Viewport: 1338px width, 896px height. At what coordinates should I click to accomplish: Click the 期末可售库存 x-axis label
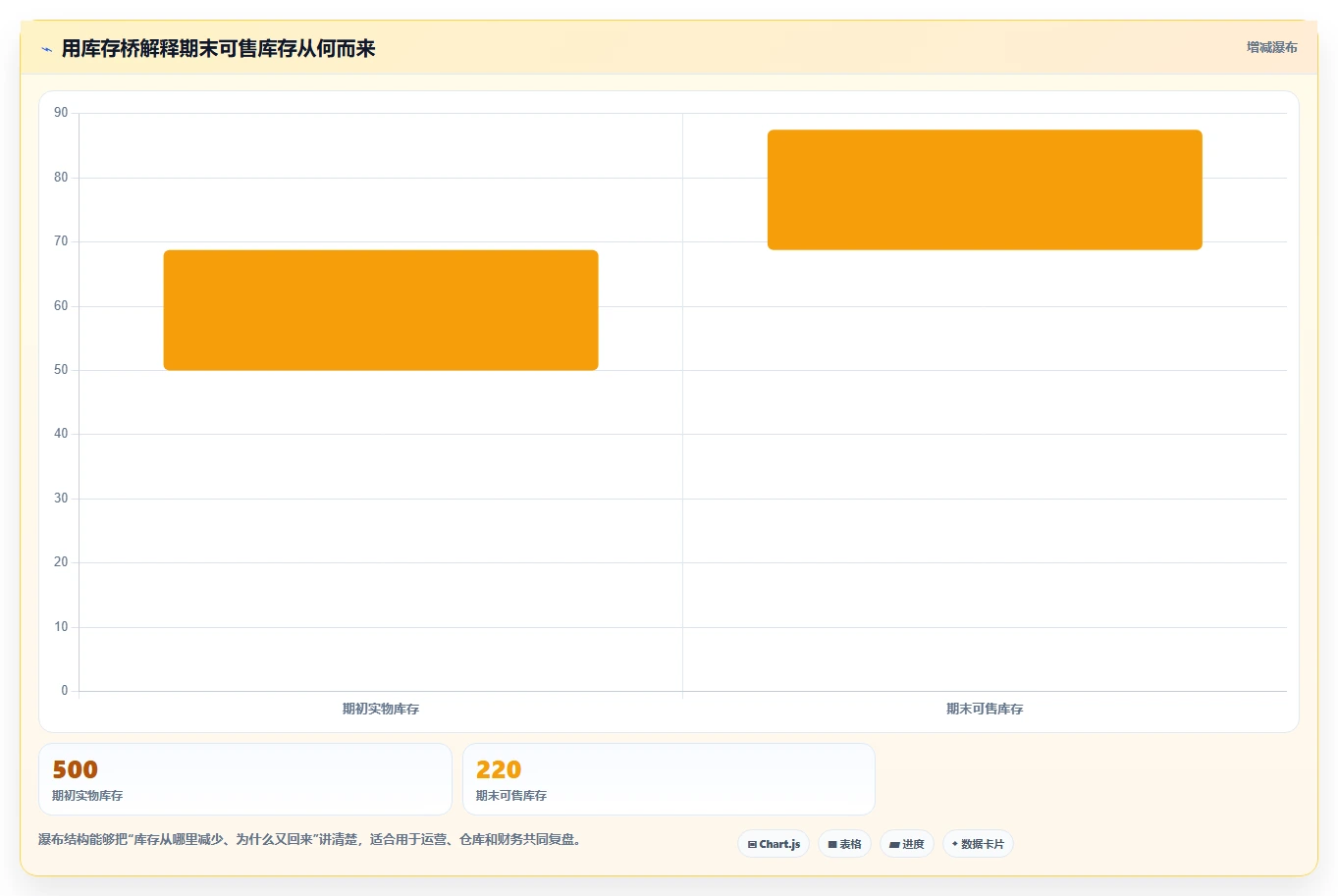(x=985, y=709)
